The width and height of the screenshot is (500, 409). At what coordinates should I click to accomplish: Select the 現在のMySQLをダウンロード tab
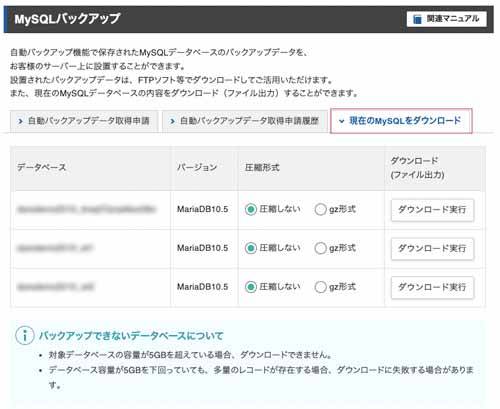[x=401, y=121]
